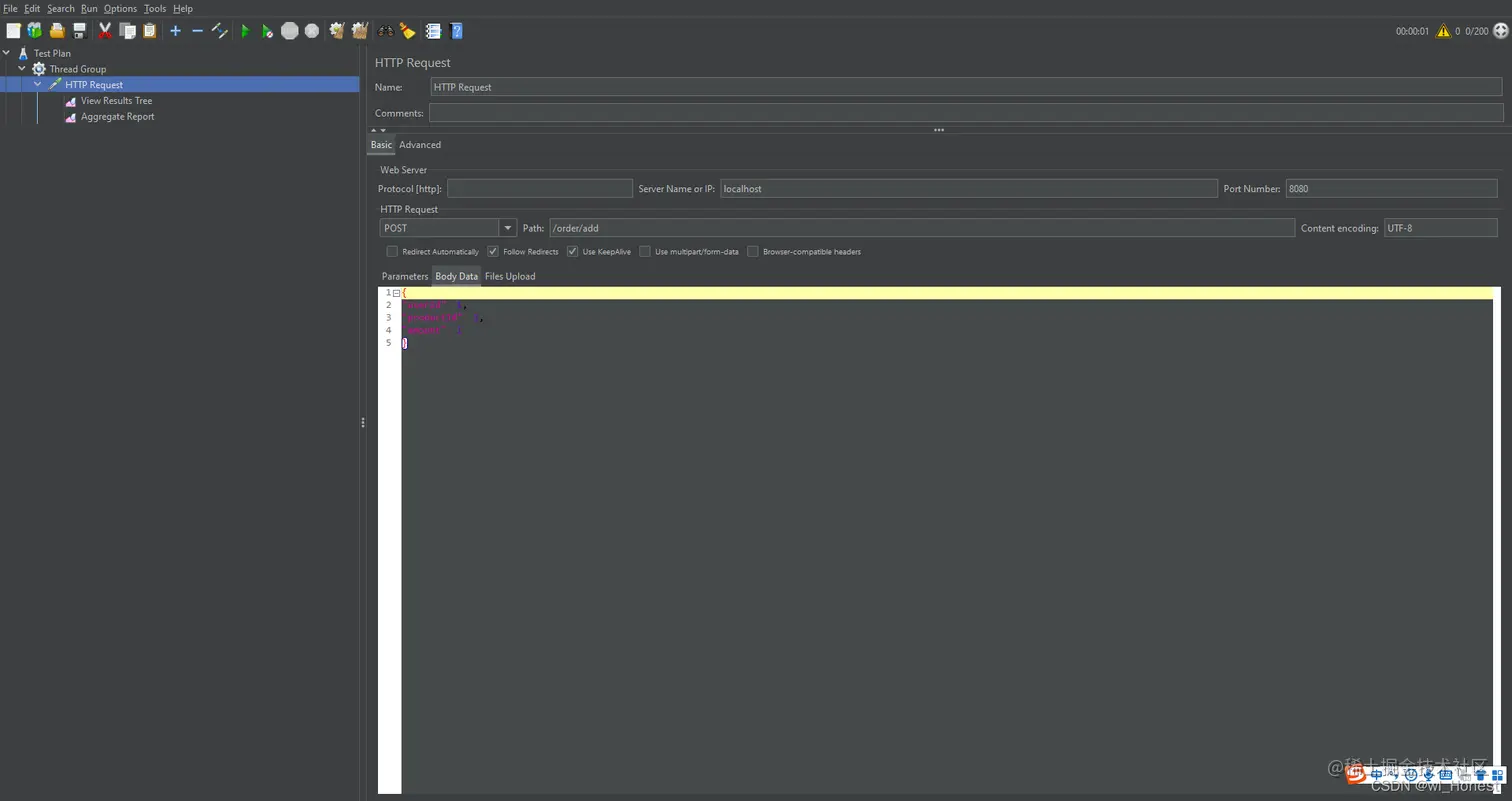The image size is (1512, 801).
Task: Enable Use multipart/form-data
Action: (x=645, y=252)
